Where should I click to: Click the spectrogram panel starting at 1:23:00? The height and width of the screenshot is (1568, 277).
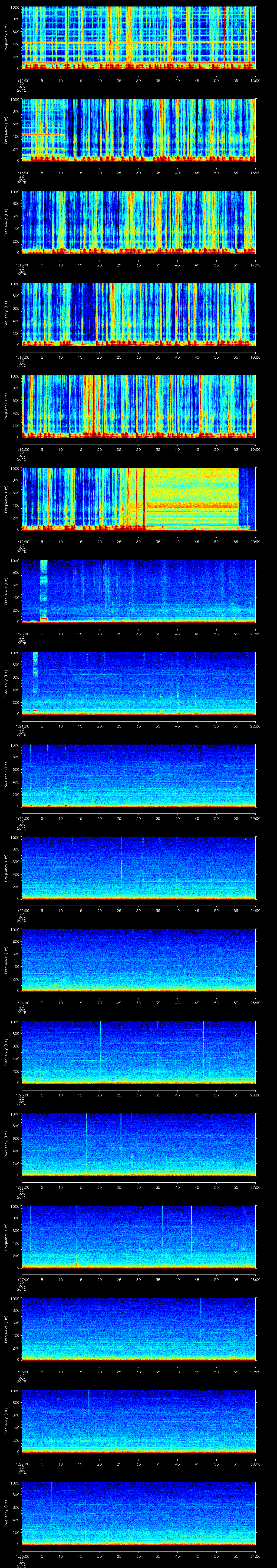(x=139, y=868)
